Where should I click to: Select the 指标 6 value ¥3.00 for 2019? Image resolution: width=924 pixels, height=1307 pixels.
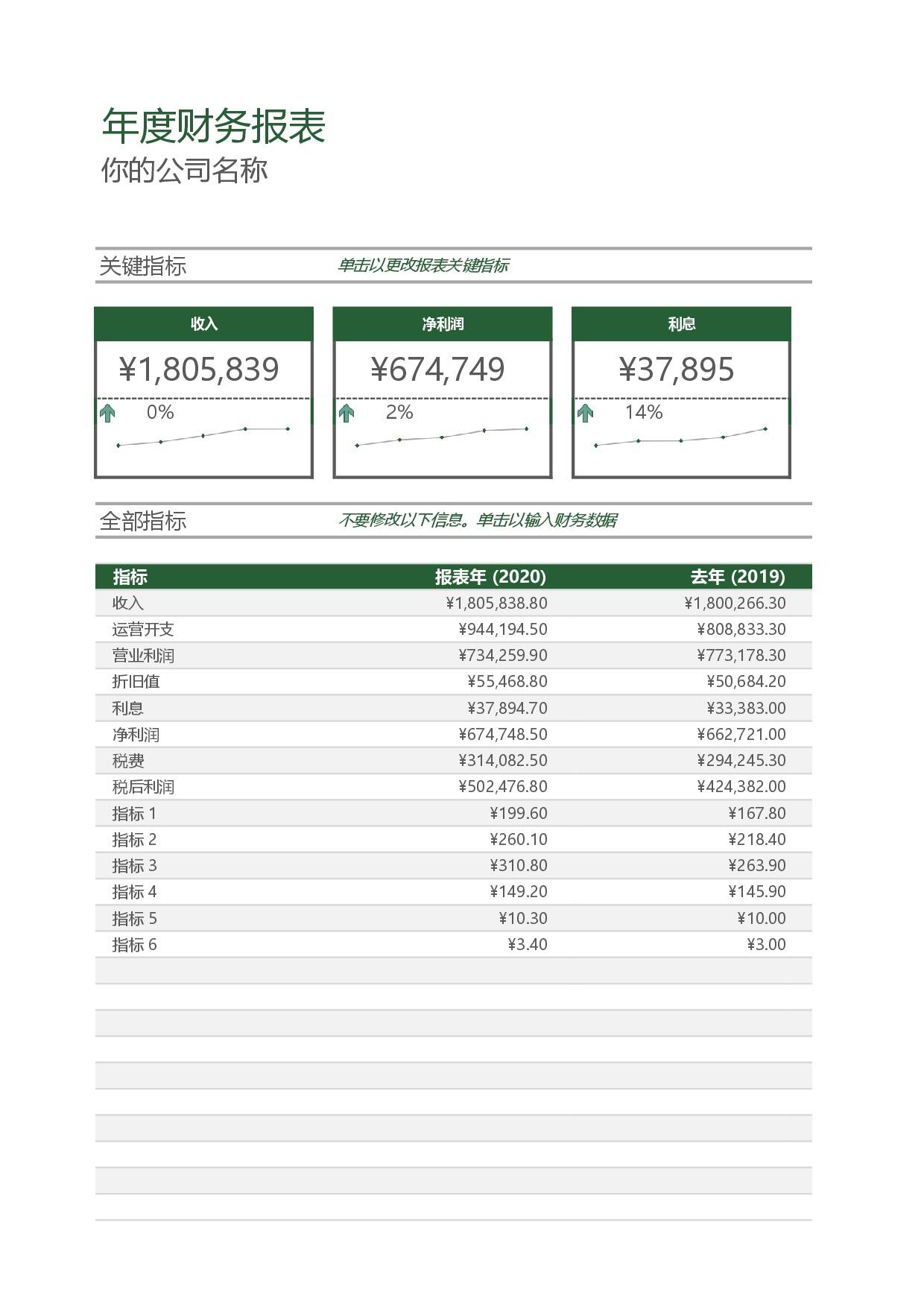(x=766, y=945)
